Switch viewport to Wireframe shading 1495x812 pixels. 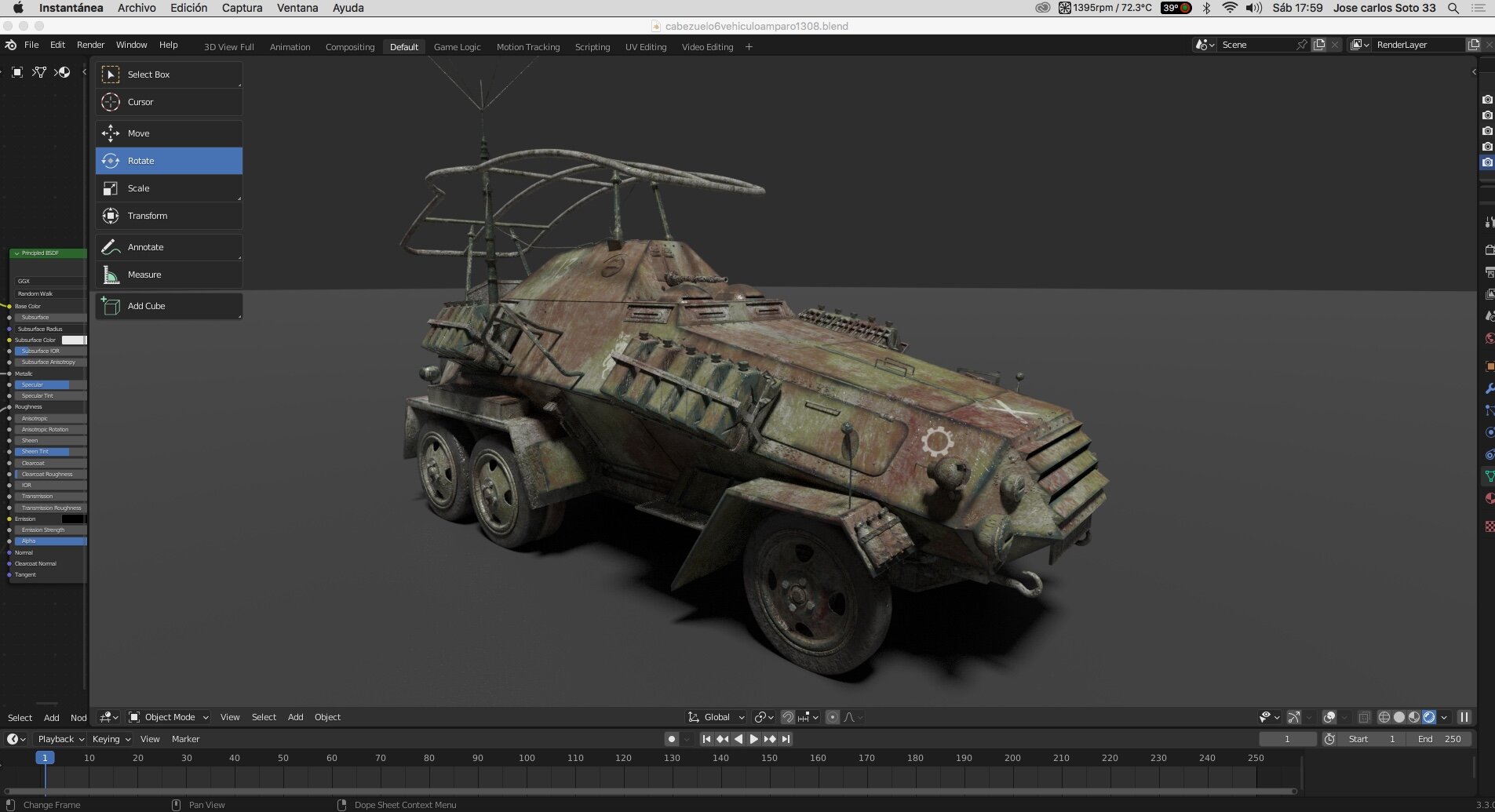(x=1384, y=717)
